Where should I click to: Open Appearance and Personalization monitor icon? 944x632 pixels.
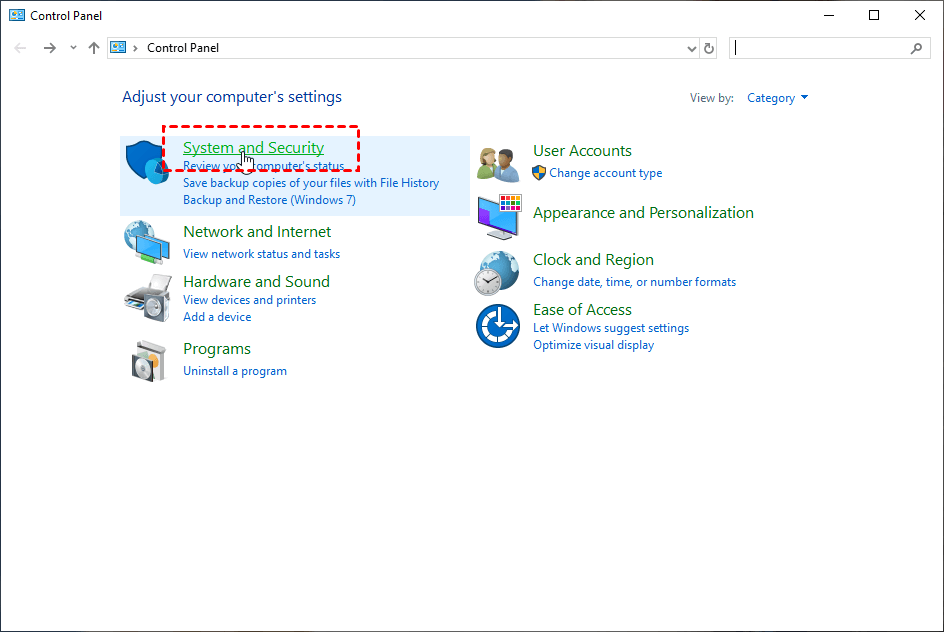click(x=499, y=216)
